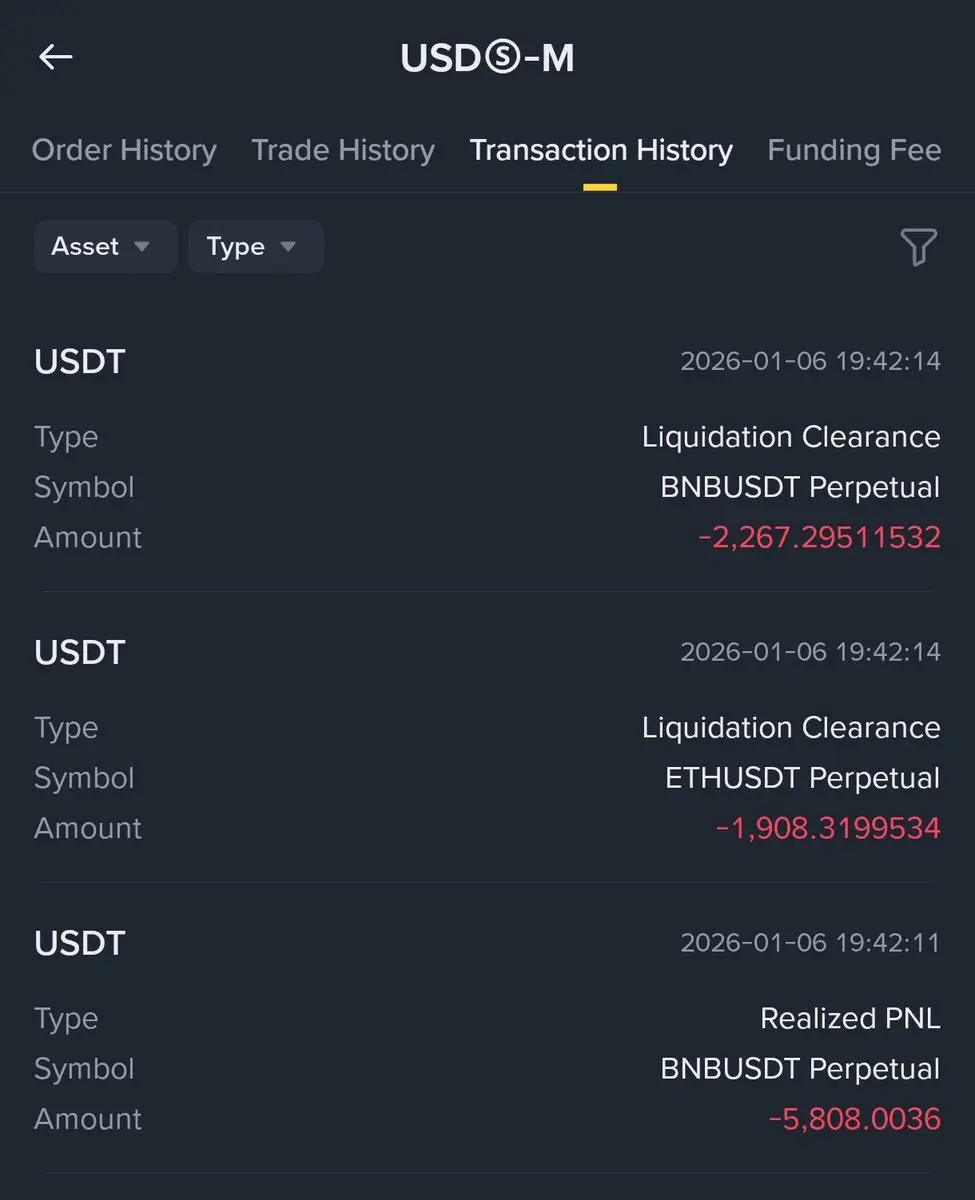975x1200 pixels.
Task: Expand the Asset dropdown
Action: [x=104, y=247]
